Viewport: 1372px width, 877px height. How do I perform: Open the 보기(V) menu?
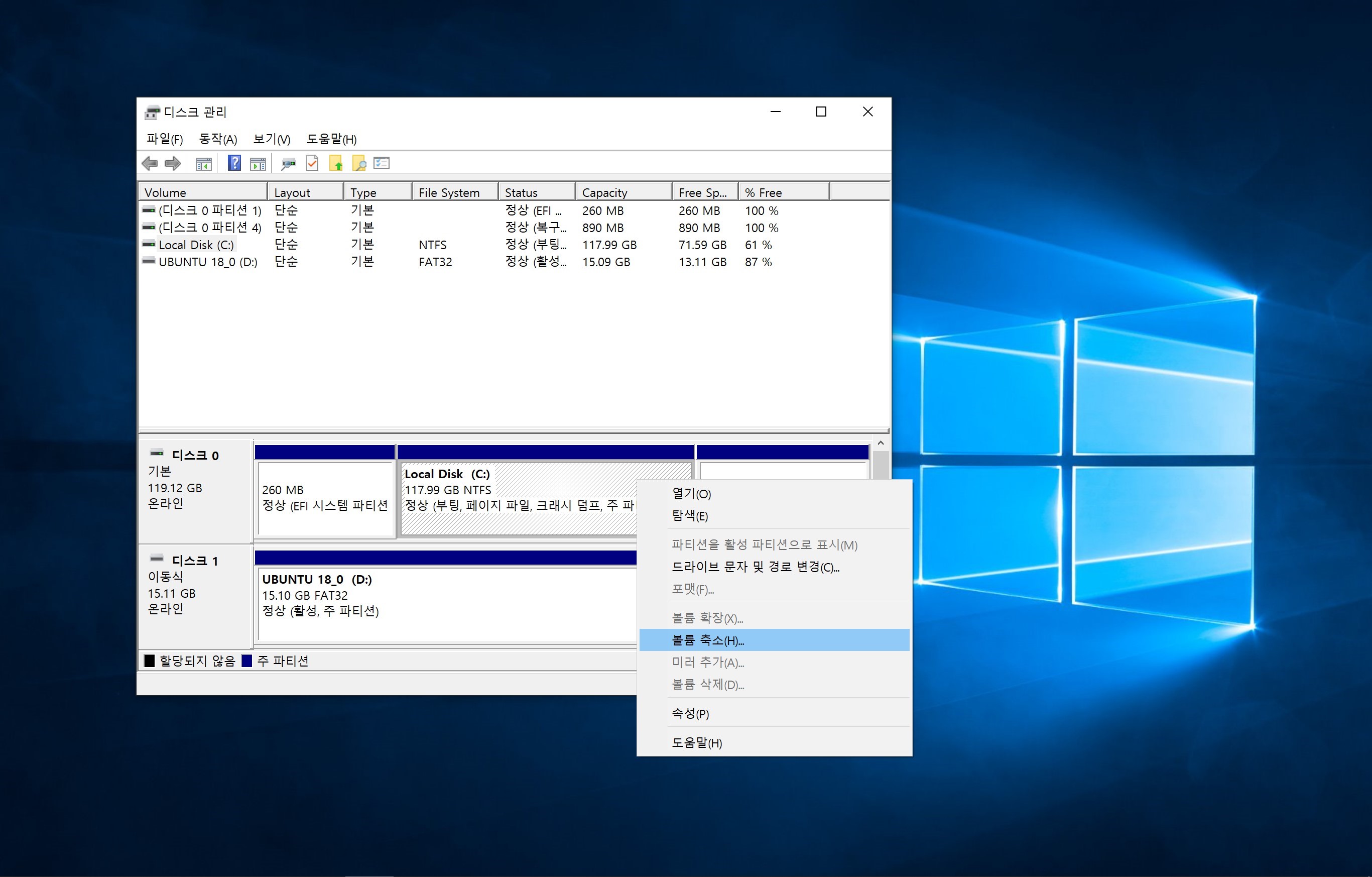point(272,139)
